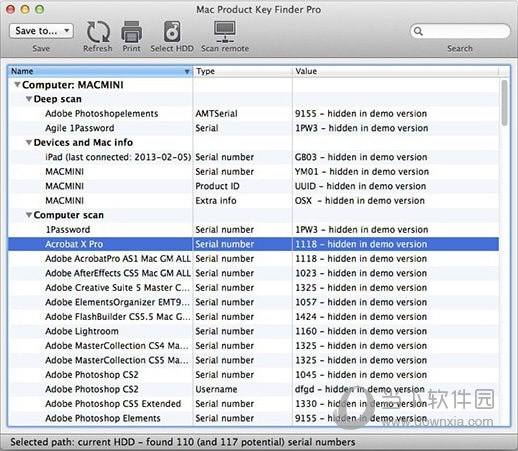Select the MACMINI Serial number row
This screenshot has width=518, height=451.
[253, 172]
